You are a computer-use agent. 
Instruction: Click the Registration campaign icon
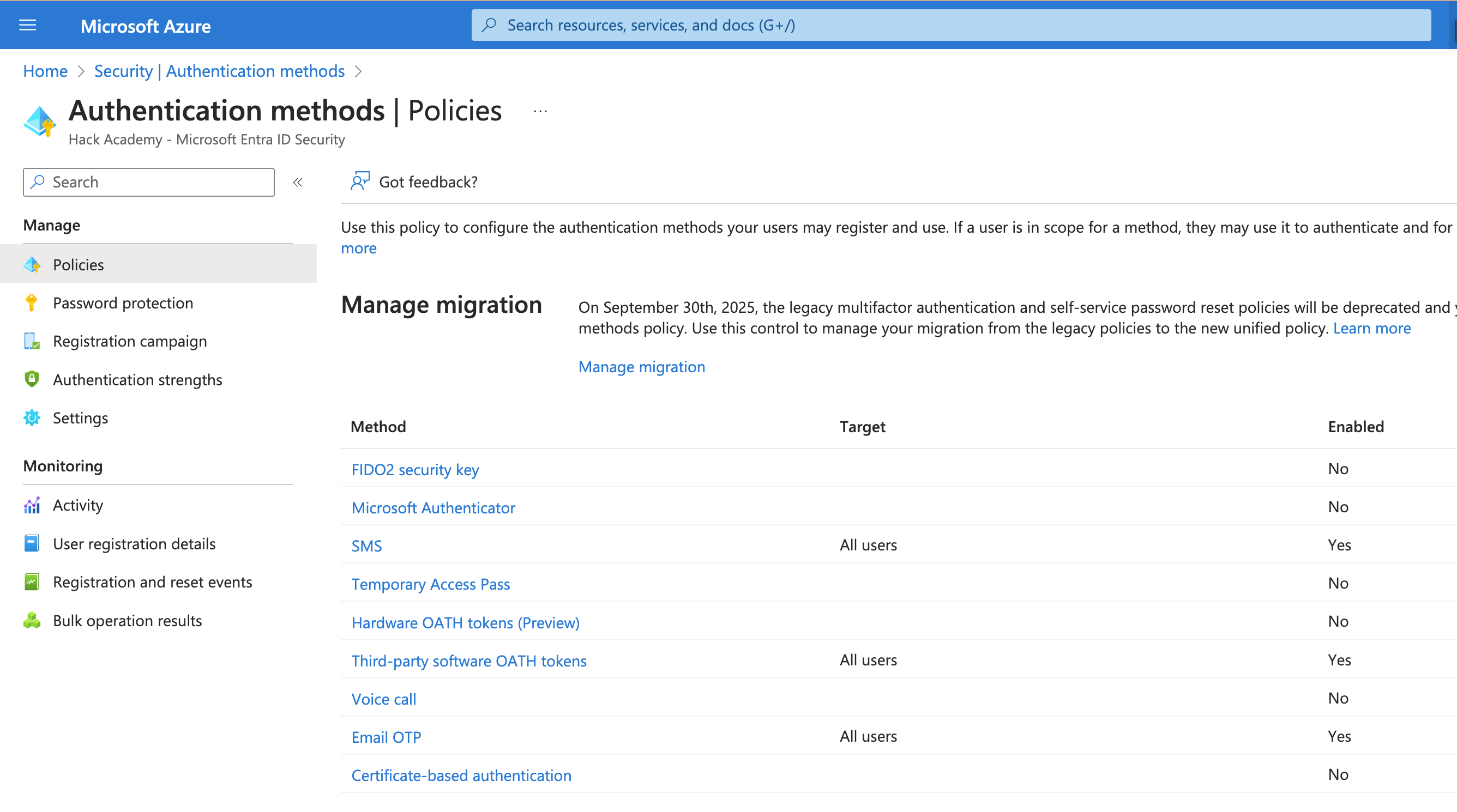tap(32, 342)
